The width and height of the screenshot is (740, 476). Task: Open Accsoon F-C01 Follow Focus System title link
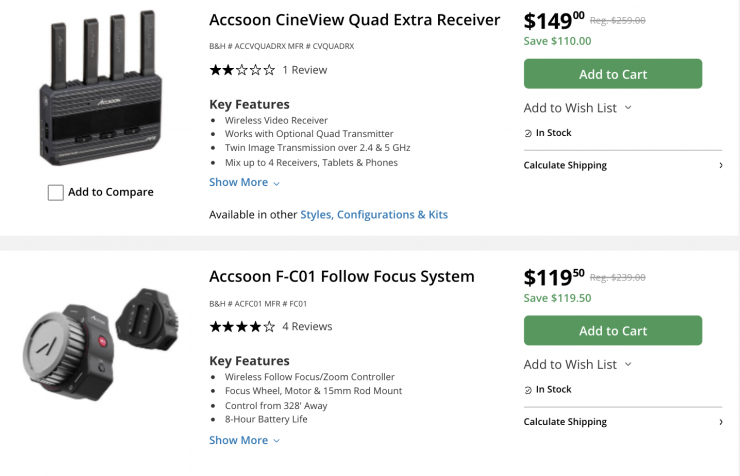coord(341,276)
